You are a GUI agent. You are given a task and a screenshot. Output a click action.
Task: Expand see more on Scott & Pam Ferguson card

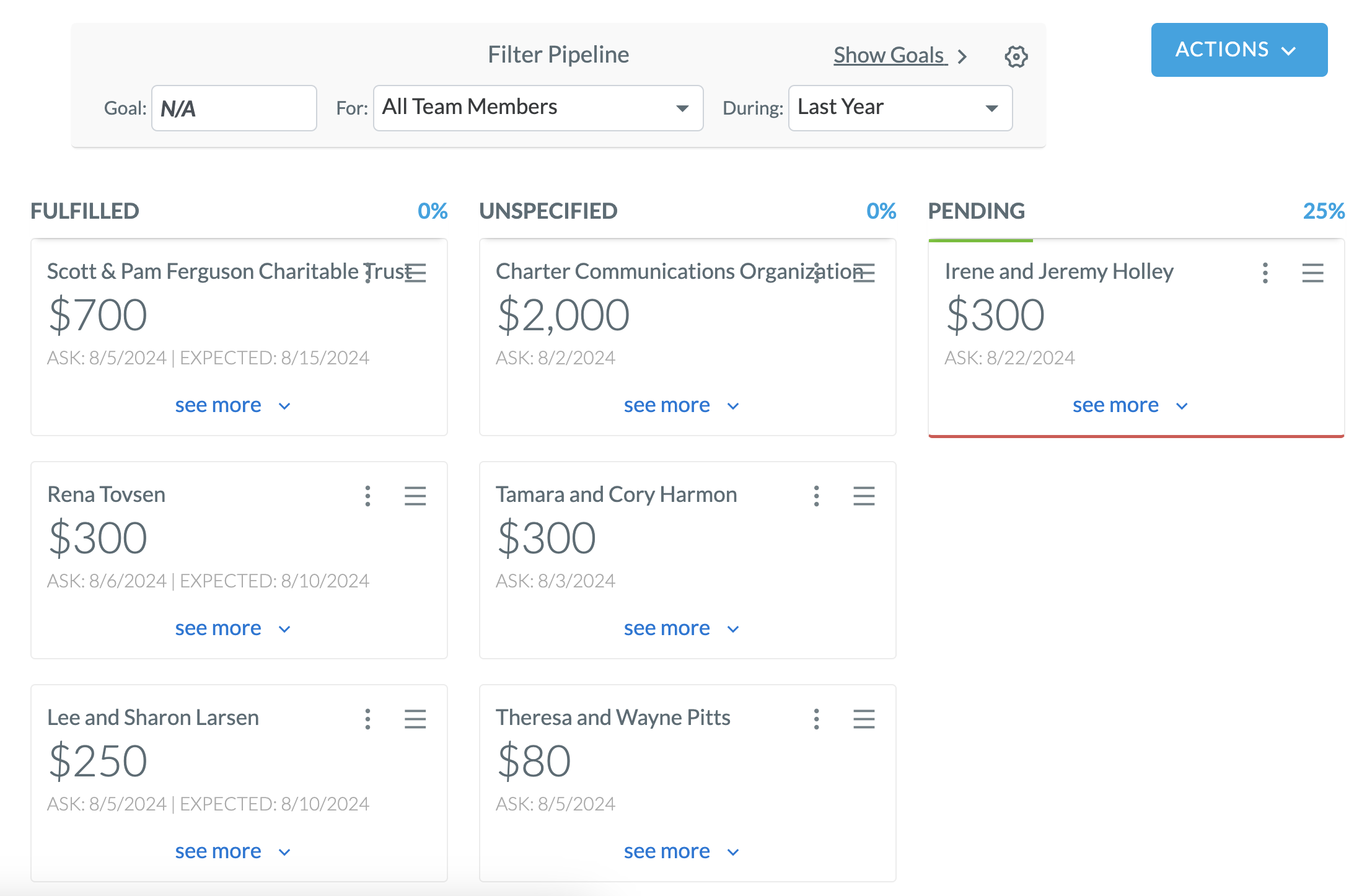(233, 405)
